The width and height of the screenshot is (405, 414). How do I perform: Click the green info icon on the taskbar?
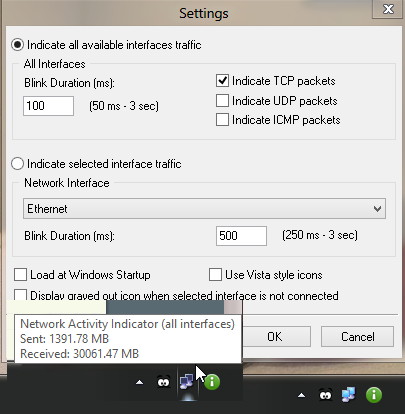pos(374,395)
